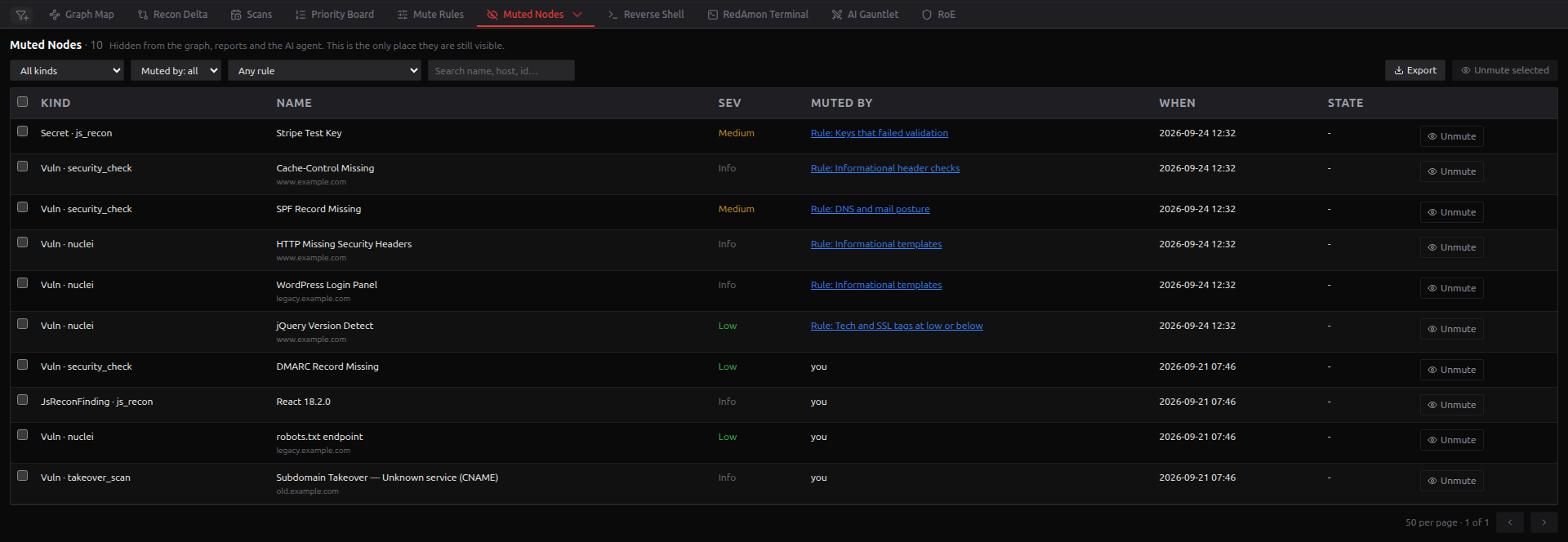
Task: Click the WHEN column header
Action: [1177, 103]
